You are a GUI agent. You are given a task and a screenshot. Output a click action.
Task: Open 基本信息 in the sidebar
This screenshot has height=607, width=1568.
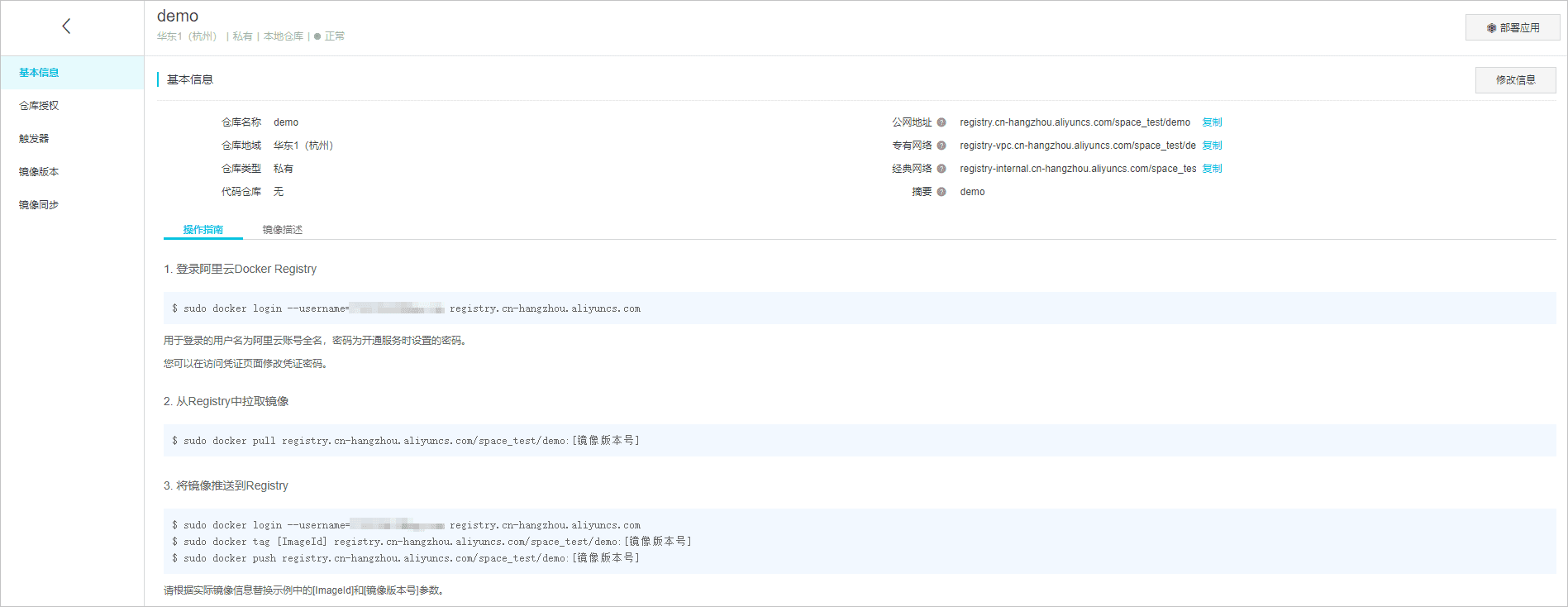pos(73,73)
